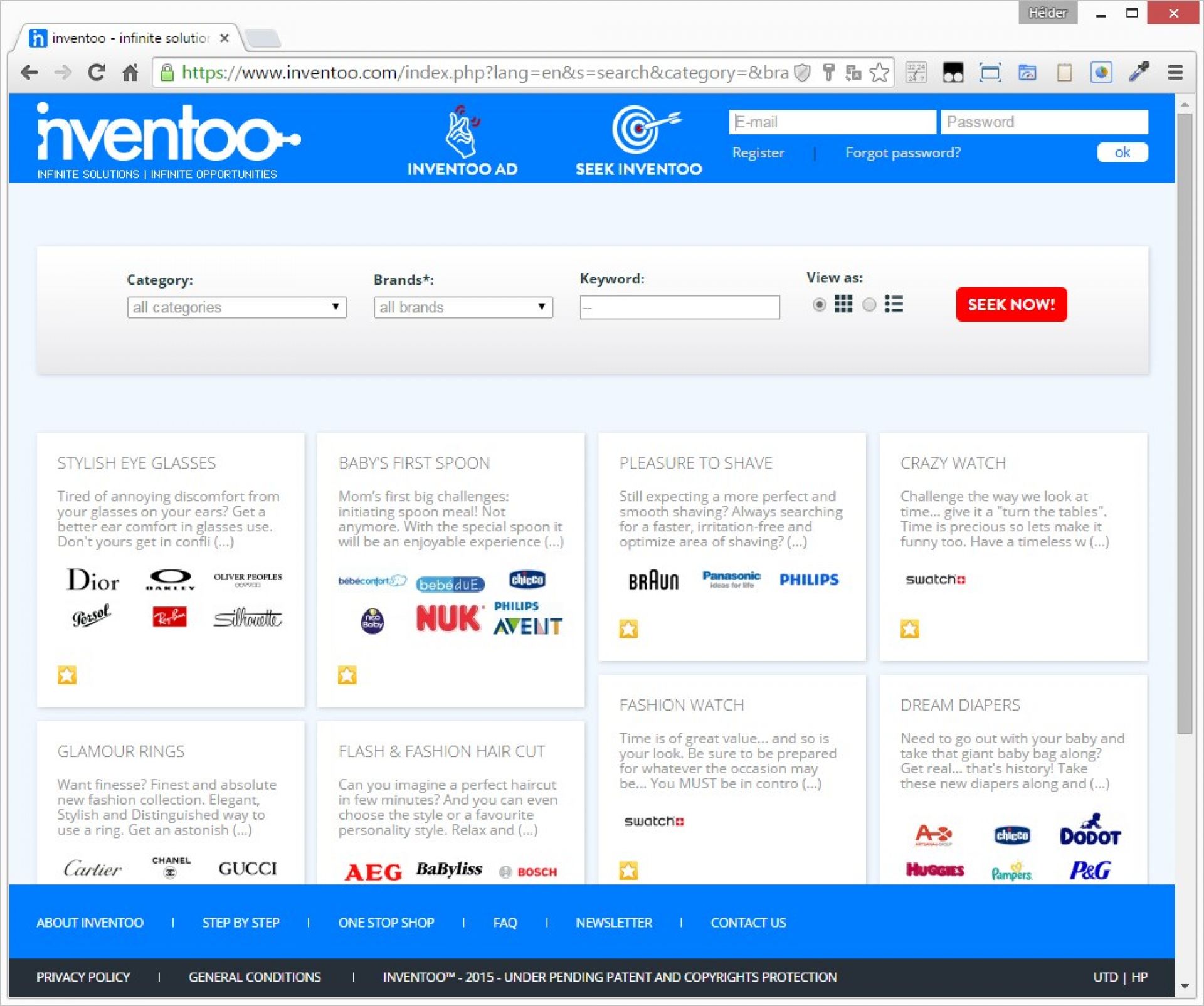Viewport: 1204px width, 1006px height.
Task: Select the list view radio button
Action: click(x=869, y=305)
